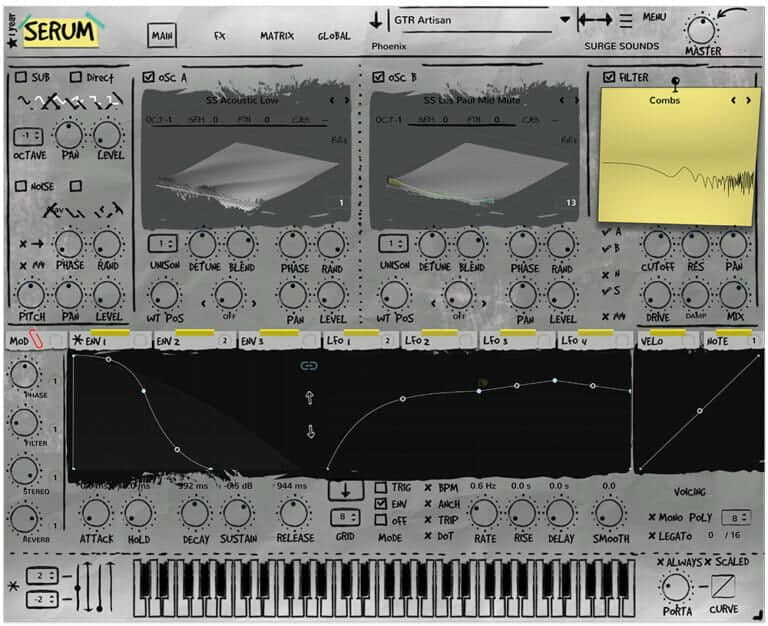Toggle the portamento ALWAYS option
The image size is (768, 626).
679,562
